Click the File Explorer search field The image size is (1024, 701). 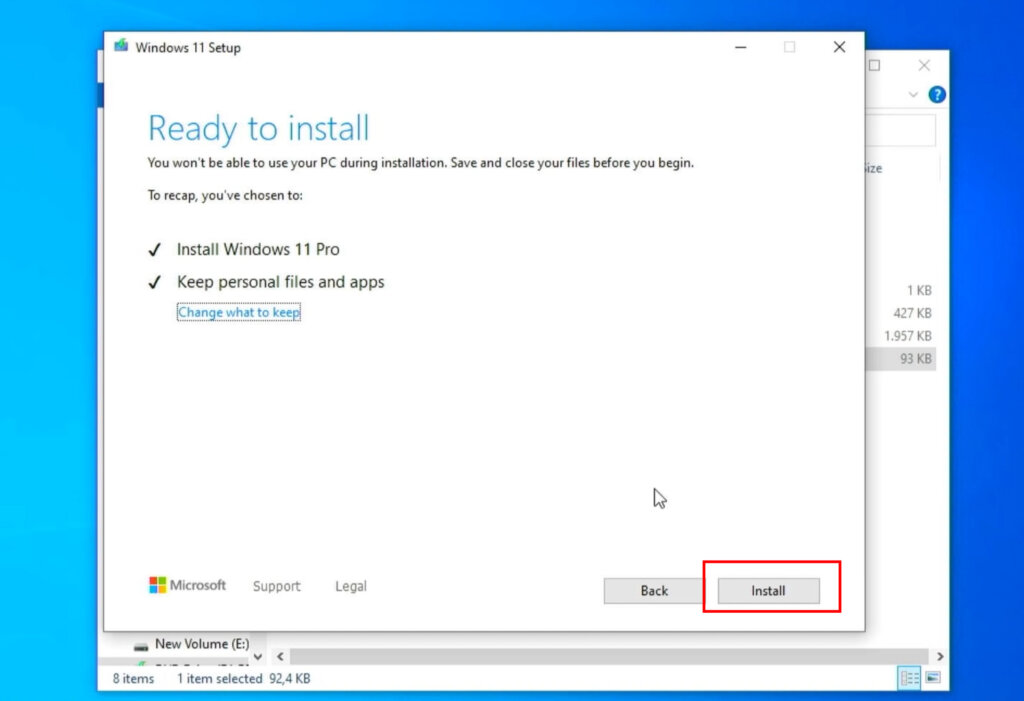[898, 129]
